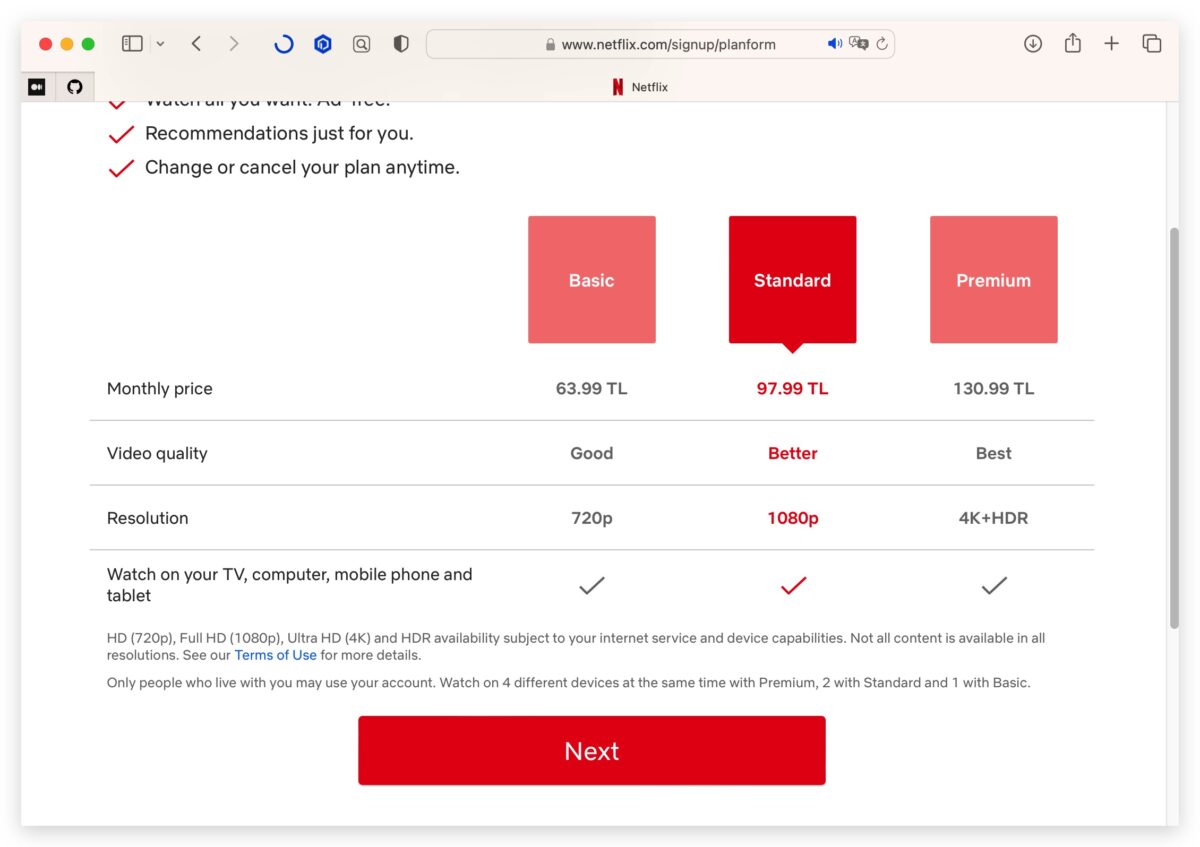Reload the Netflix page
1200x847 pixels.
tap(882, 44)
